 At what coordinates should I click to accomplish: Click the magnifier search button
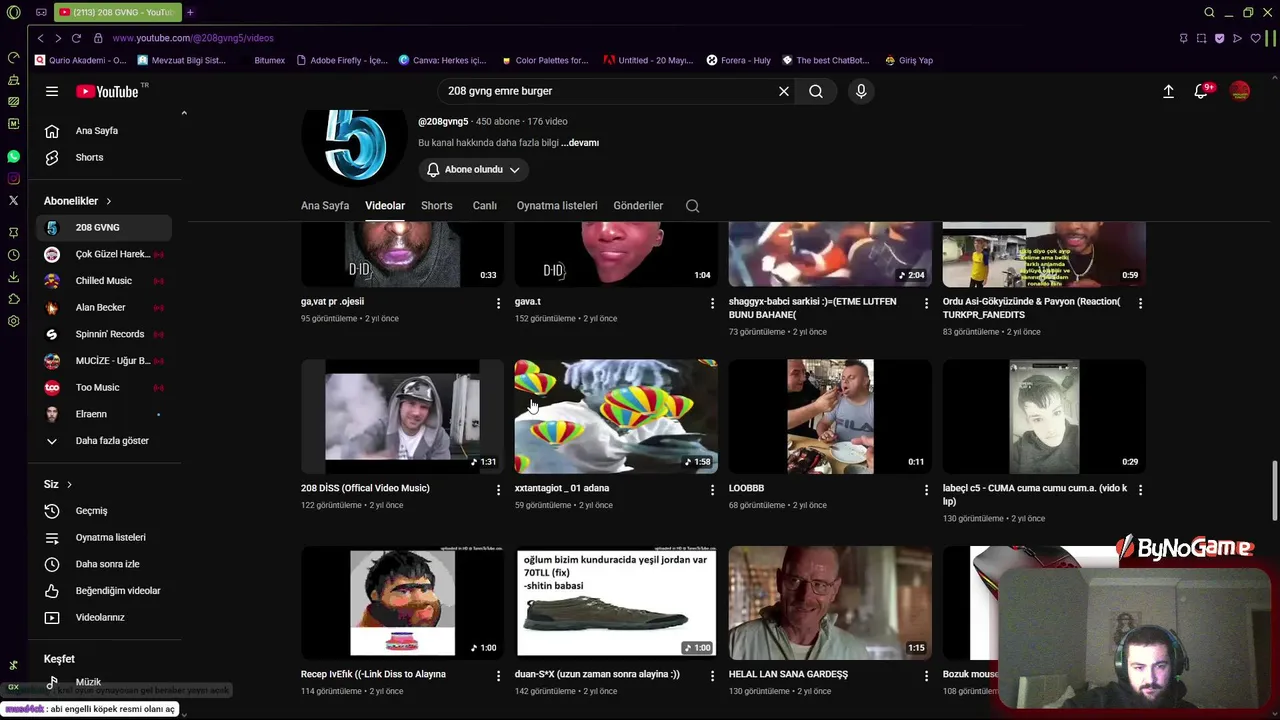[x=816, y=91]
